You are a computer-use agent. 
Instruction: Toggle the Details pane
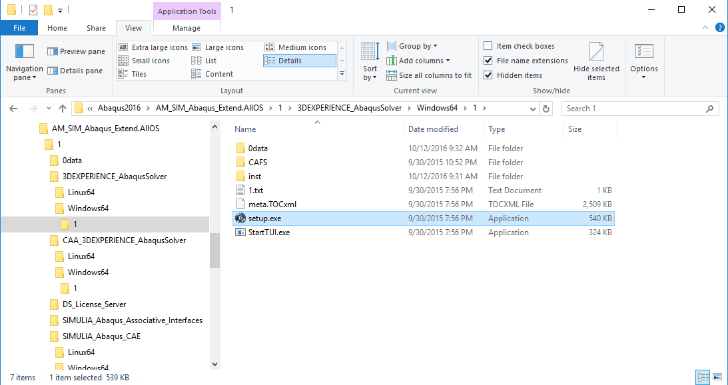(75, 71)
